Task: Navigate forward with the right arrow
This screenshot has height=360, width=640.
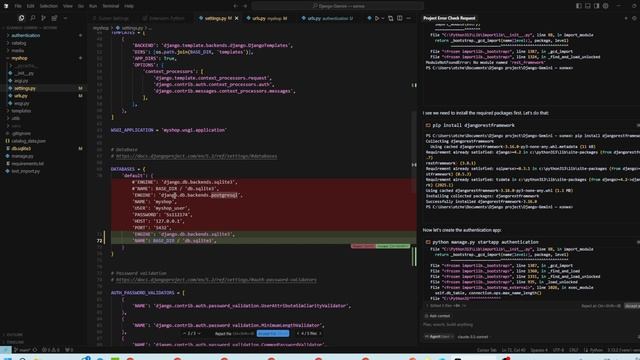Action: (245, 6)
